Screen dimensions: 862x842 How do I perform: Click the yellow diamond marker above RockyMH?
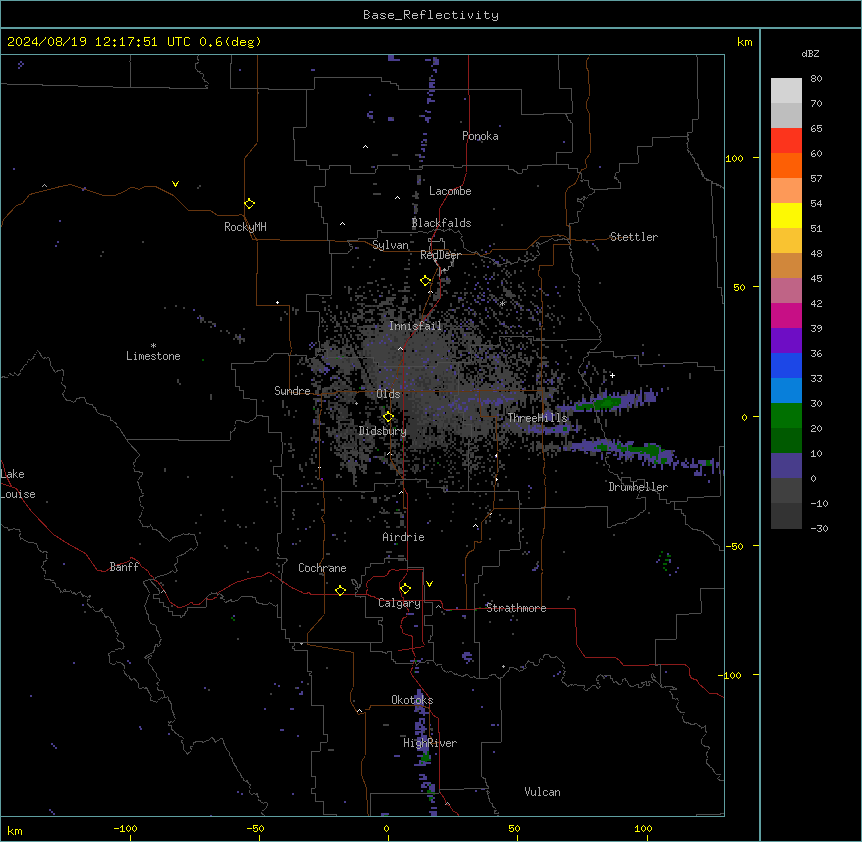(250, 204)
